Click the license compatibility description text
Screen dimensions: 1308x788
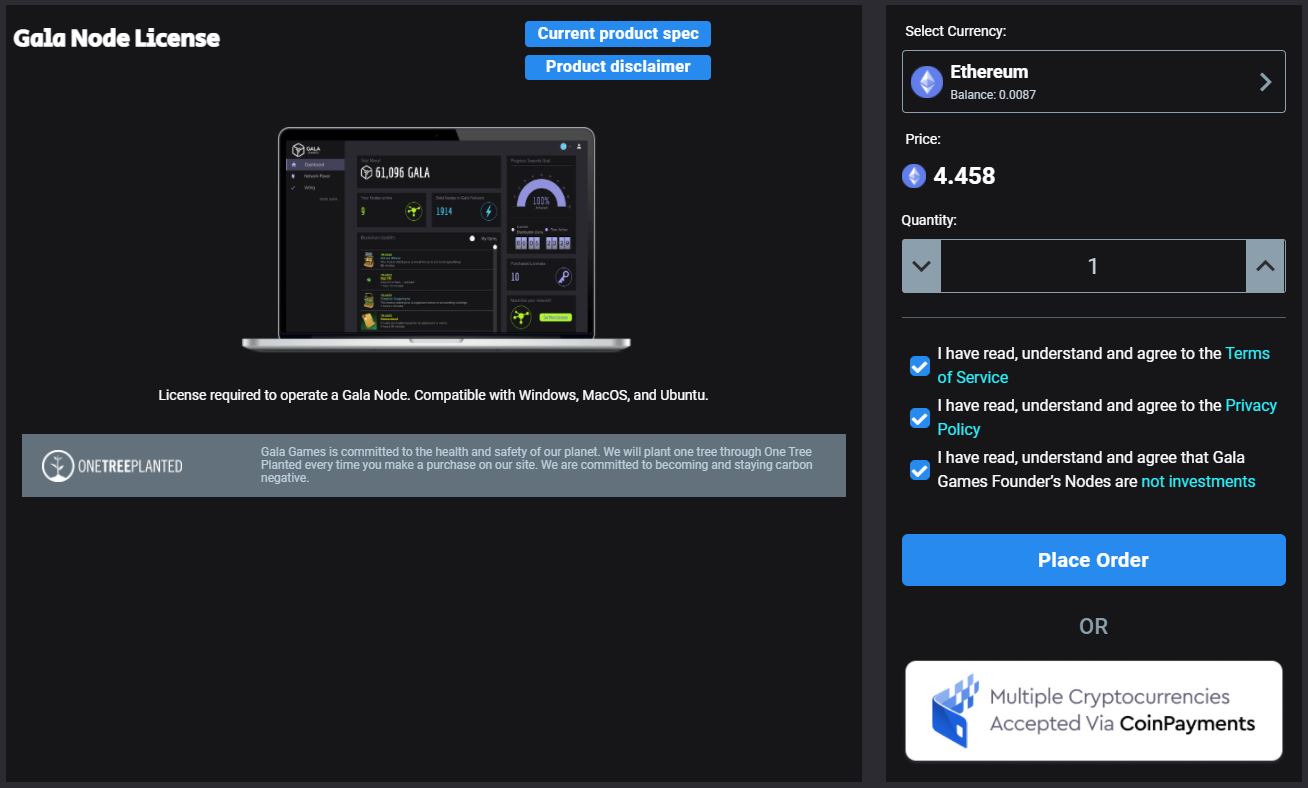433,395
